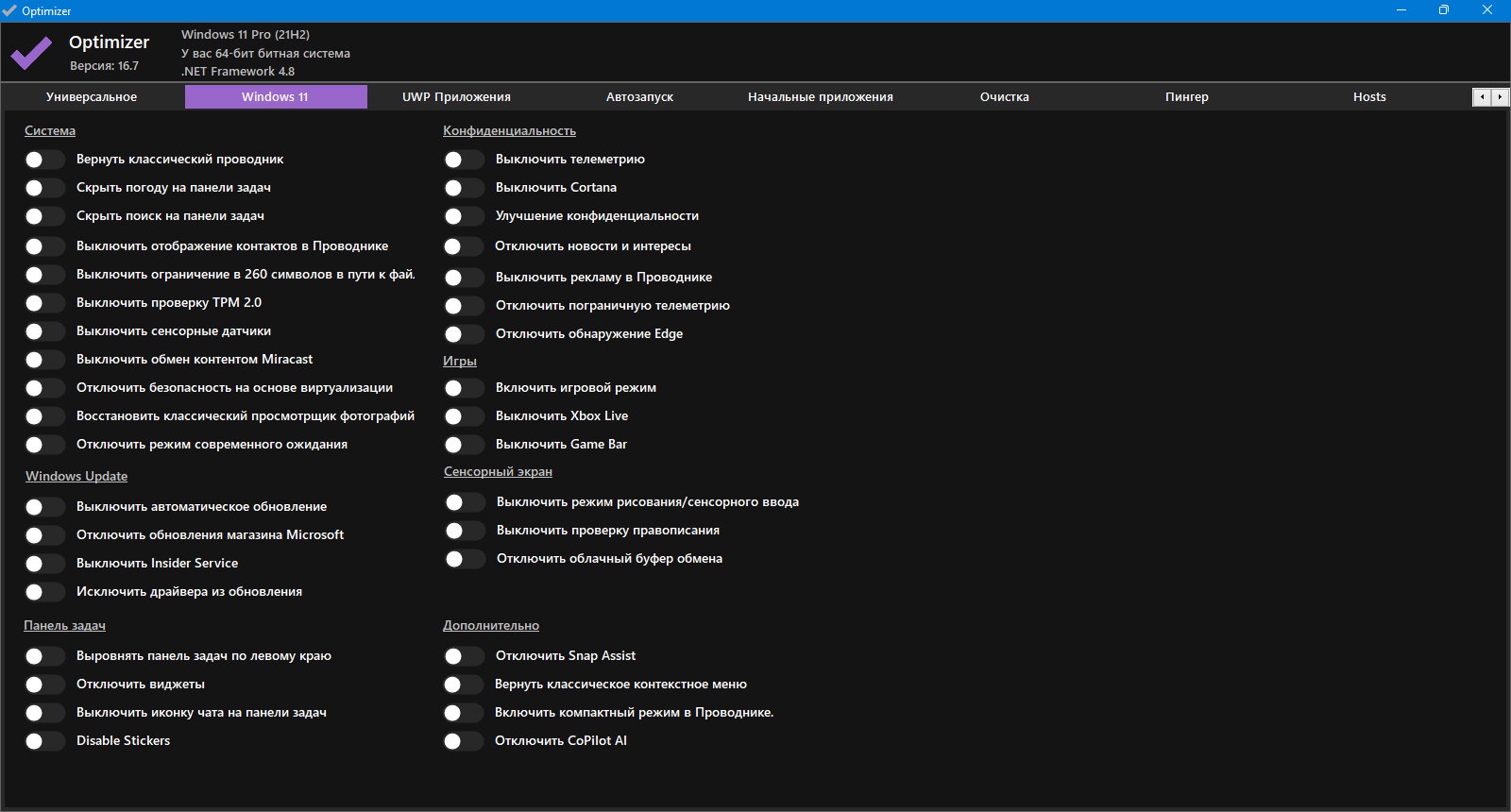Click the Optimizer purple checkmark logo
Screen dimensions: 1511x812
[31, 53]
